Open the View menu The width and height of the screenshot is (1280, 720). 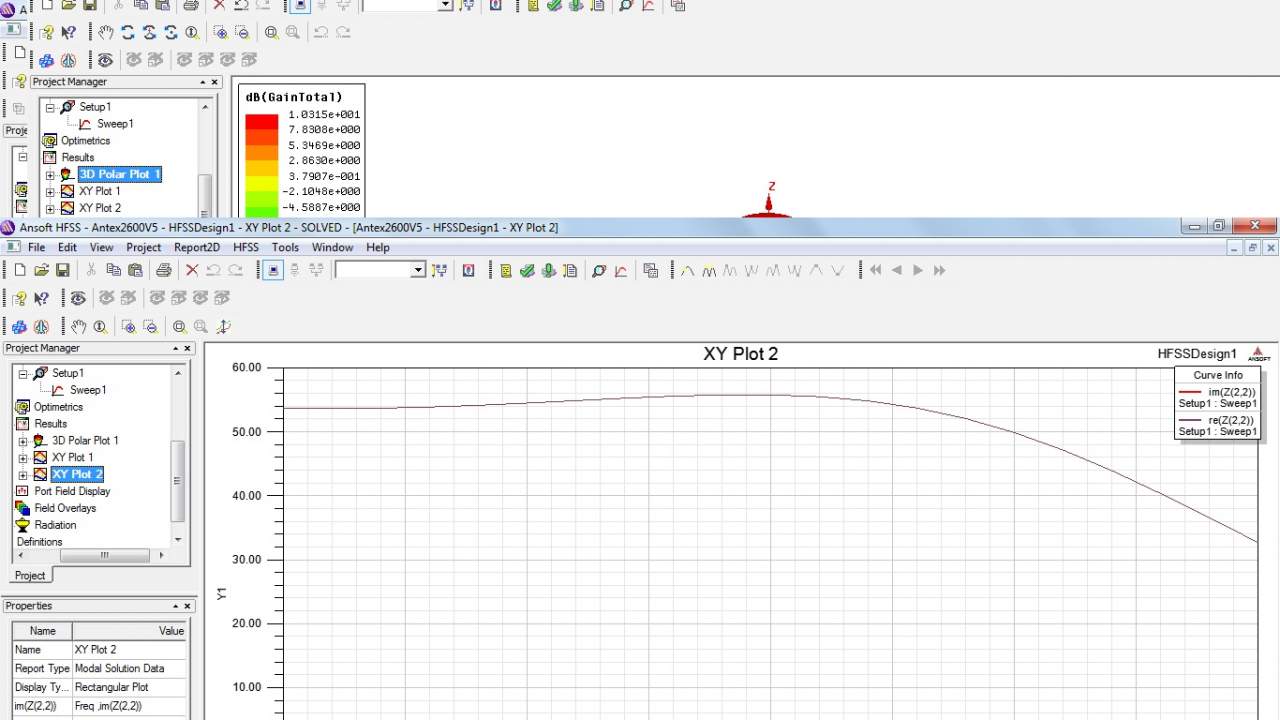coord(101,247)
